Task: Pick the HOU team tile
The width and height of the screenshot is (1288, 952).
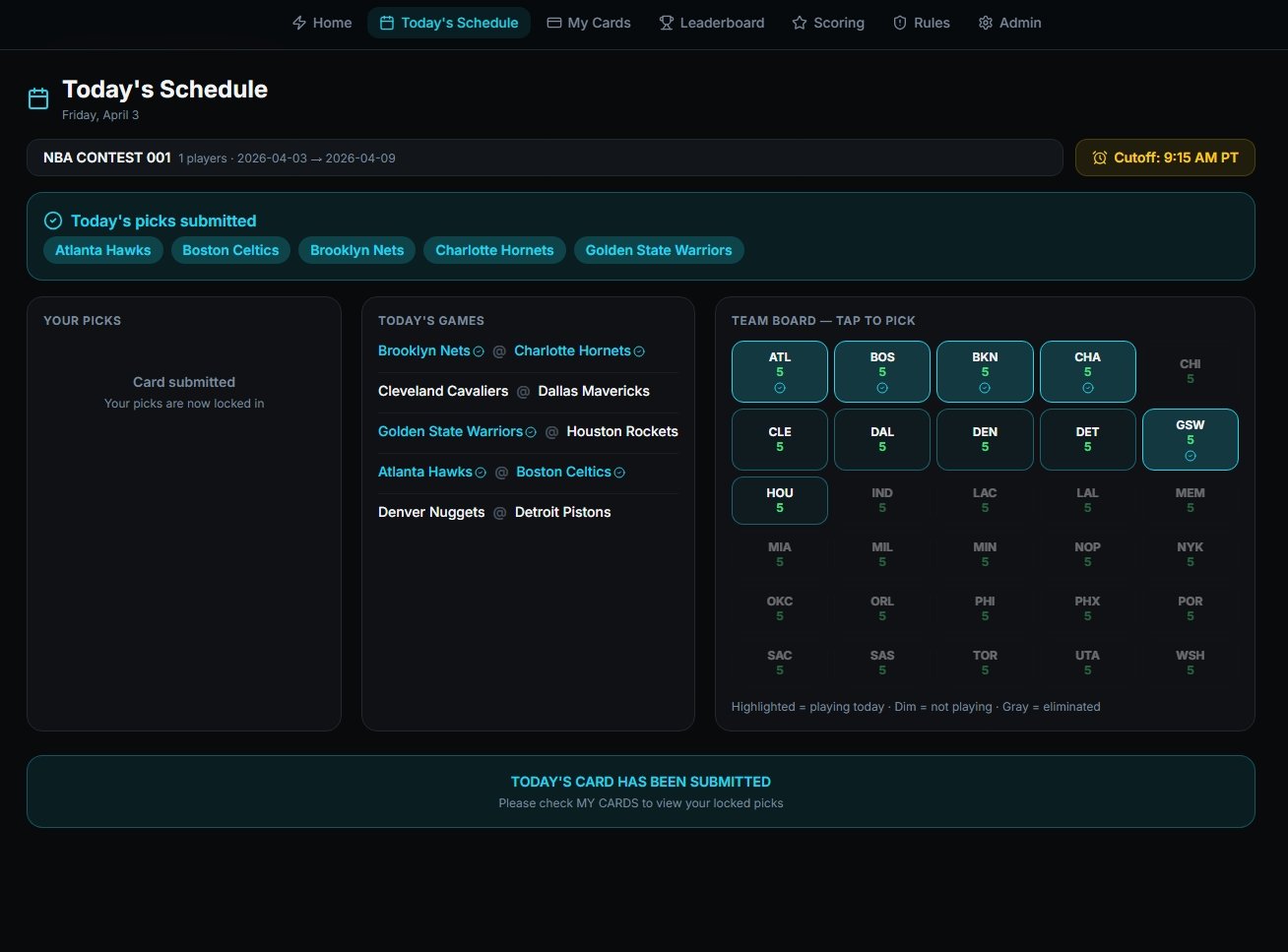Action: tap(779, 500)
